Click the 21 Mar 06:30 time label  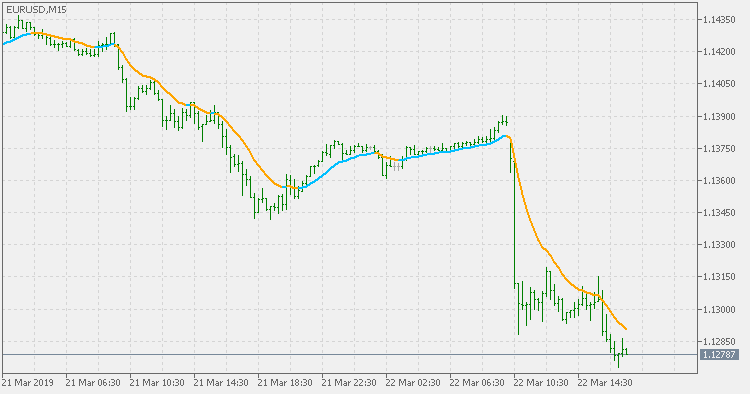click(93, 383)
